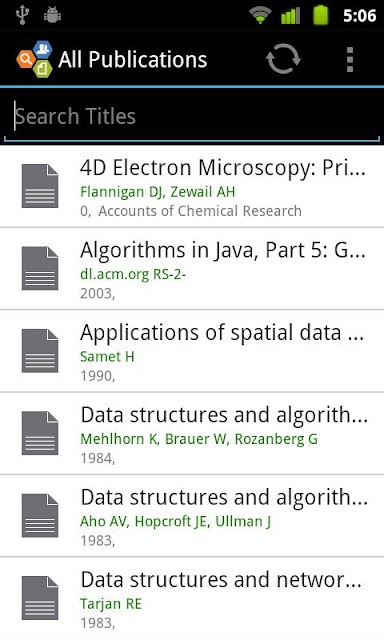384x640 pixels.
Task: Tap document icon for Algorithms in Java
Action: (x=40, y=269)
